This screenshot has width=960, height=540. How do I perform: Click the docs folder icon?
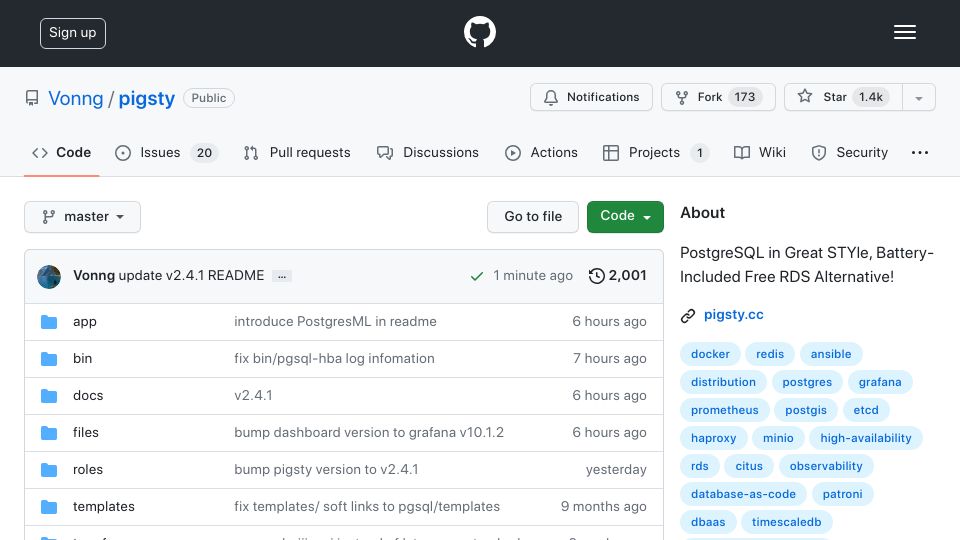49,396
